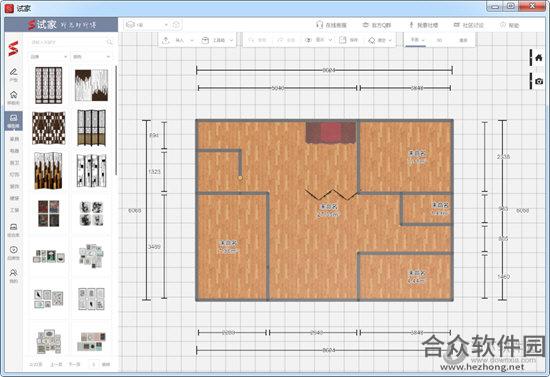Open the official QQ group link
The height and width of the screenshot is (377, 550).
coord(377,25)
